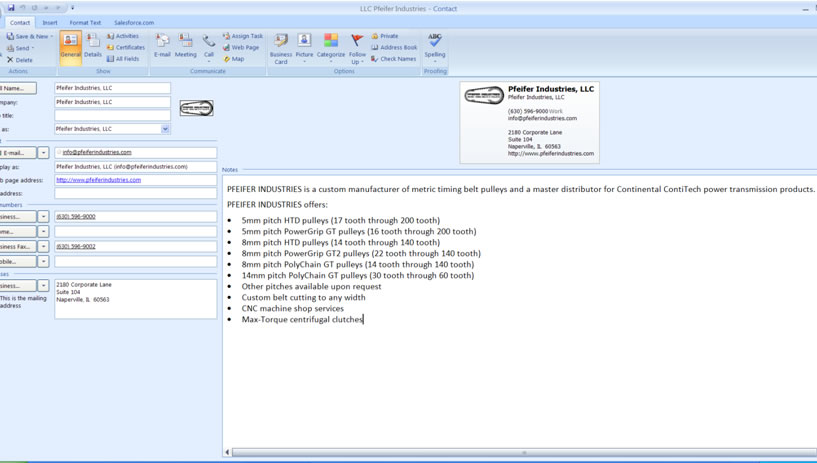Click the E-mail field button

coord(18,153)
